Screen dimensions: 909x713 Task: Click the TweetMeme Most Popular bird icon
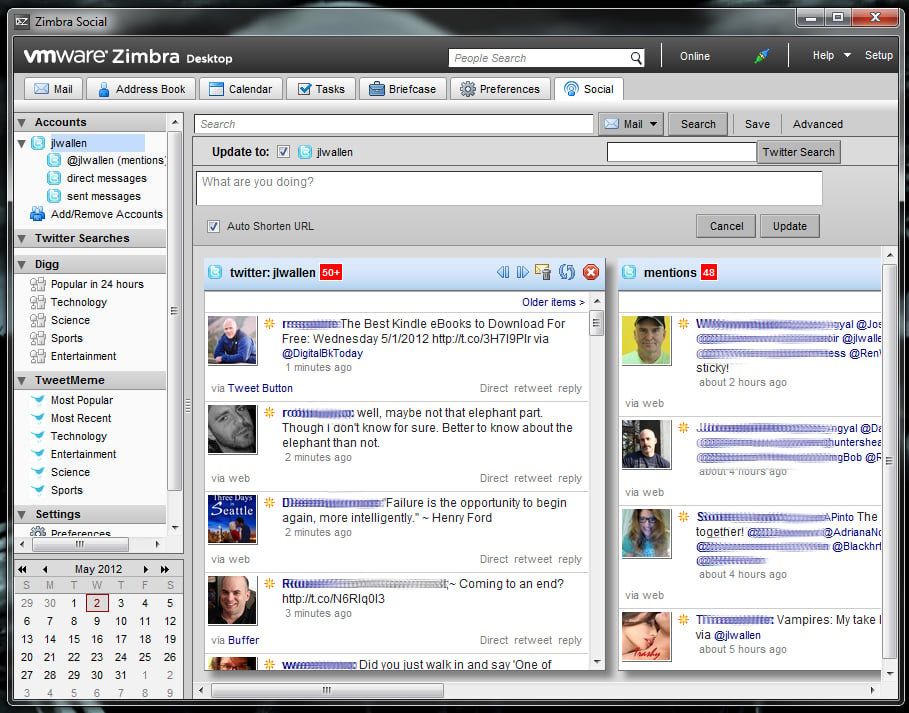tap(38, 400)
